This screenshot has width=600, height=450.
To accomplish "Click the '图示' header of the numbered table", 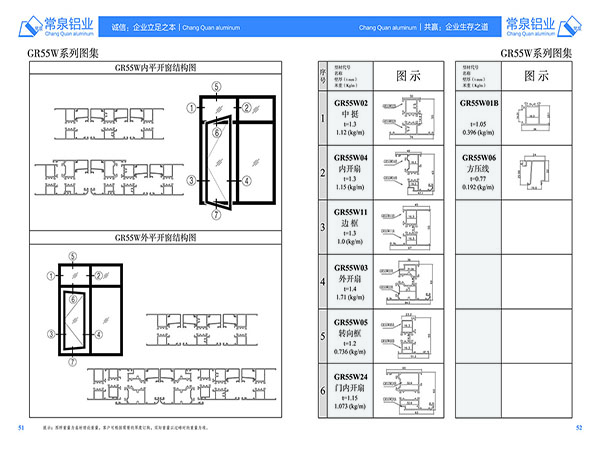I will pos(408,76).
